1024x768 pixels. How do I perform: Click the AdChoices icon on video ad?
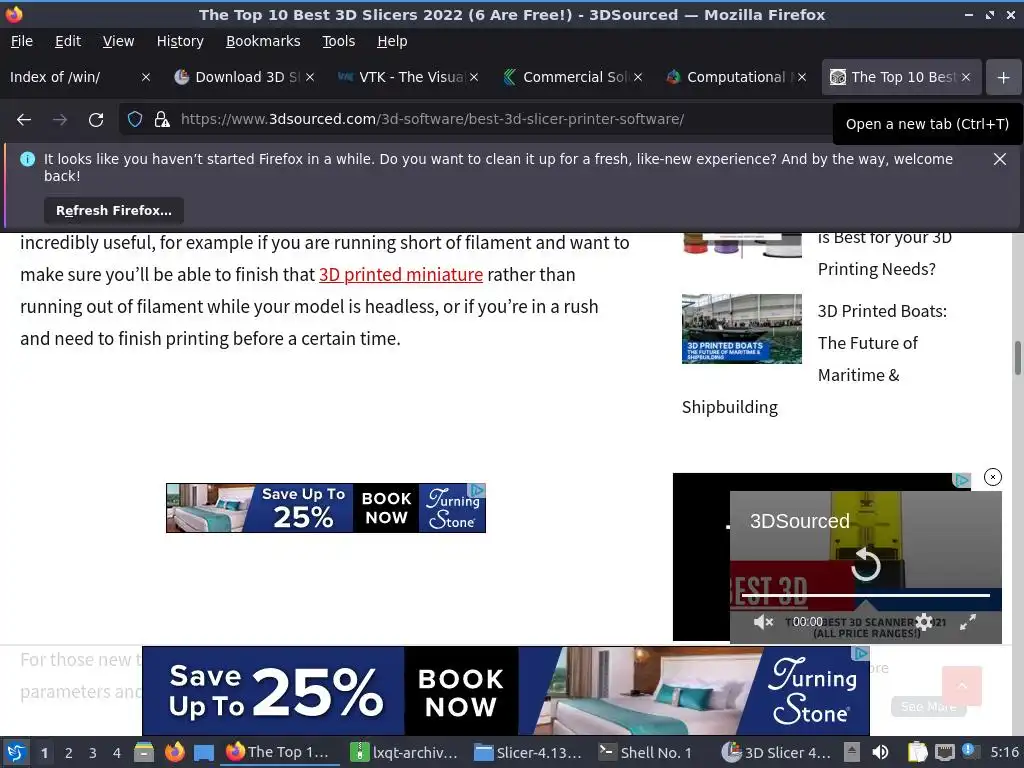click(x=961, y=481)
